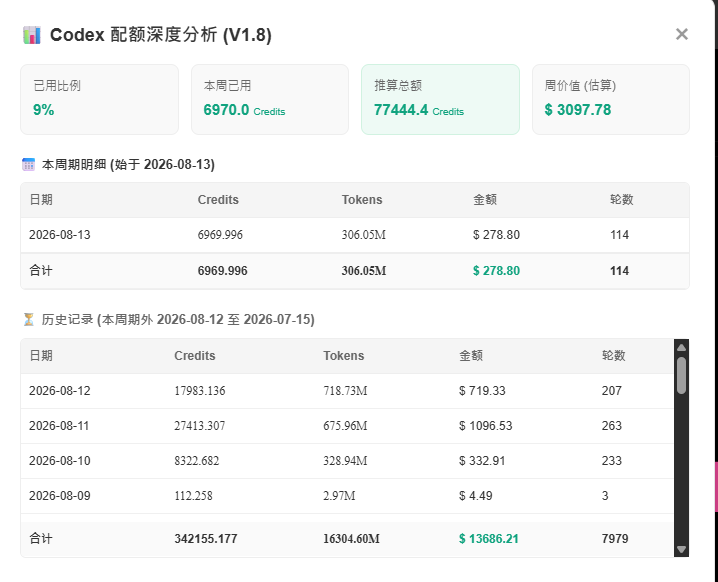Click the date cell 2026-08-11
718x582 pixels.
[59, 426]
